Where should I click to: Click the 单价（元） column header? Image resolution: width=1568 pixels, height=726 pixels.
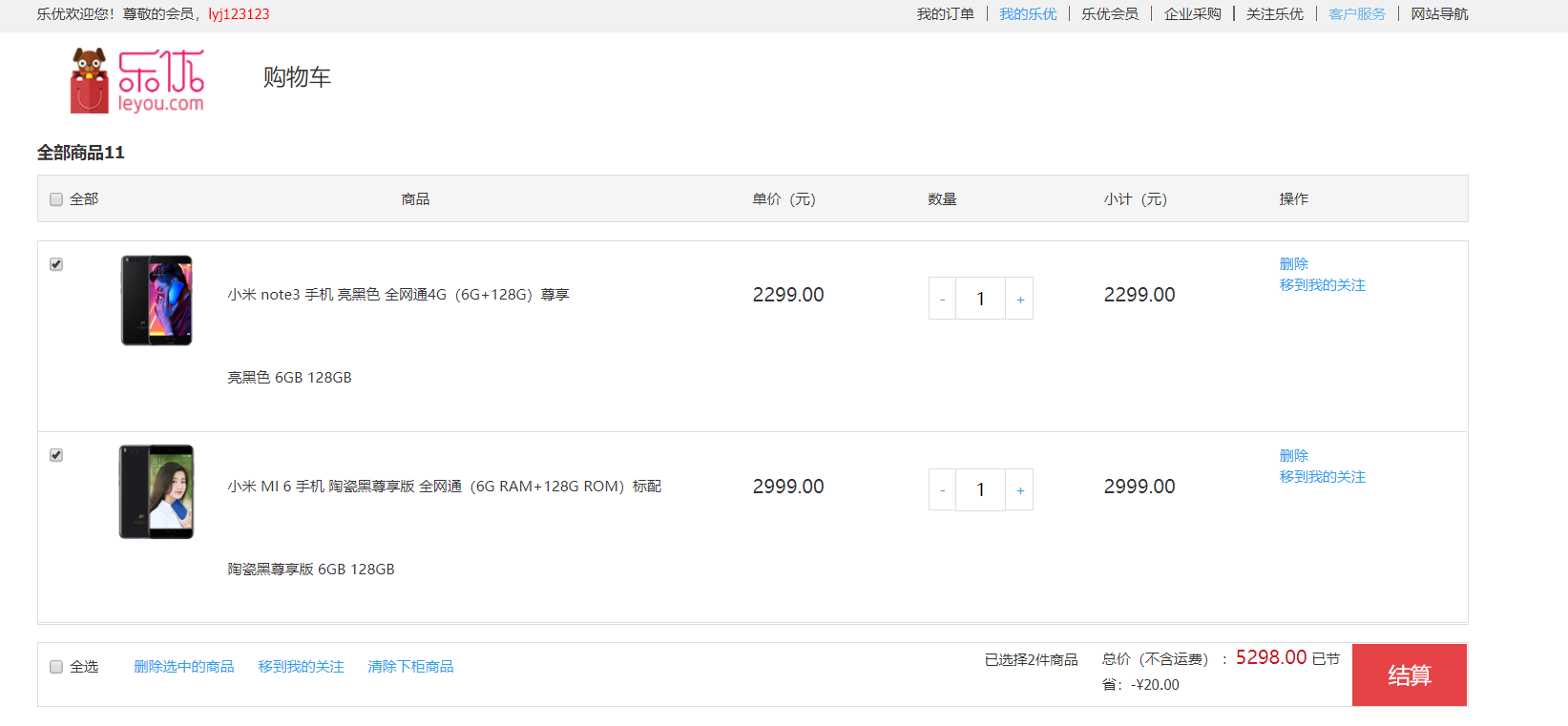784,199
